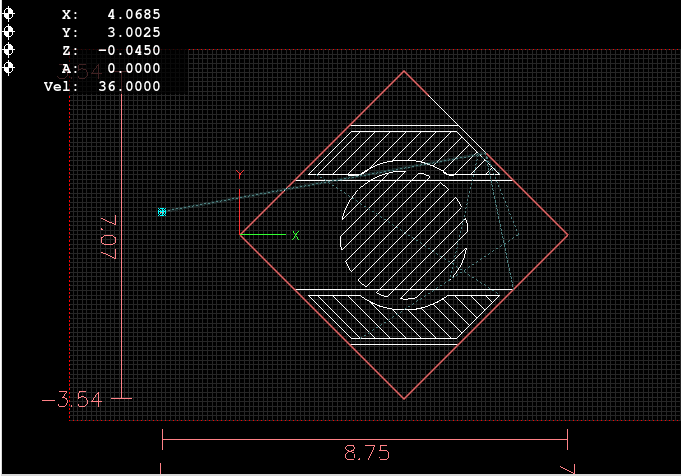The width and height of the screenshot is (681, 476).
Task: Click the green X axis origin label
Action: 295,236
